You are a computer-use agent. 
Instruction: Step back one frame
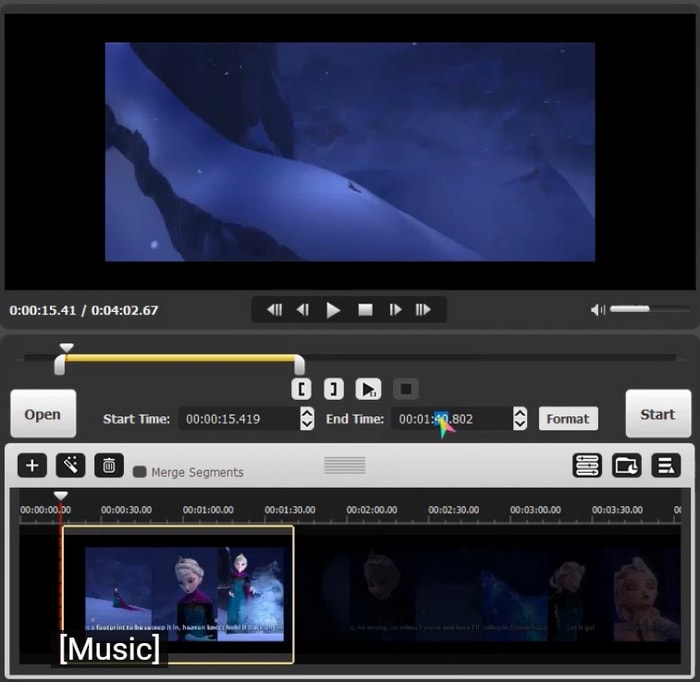pos(303,310)
